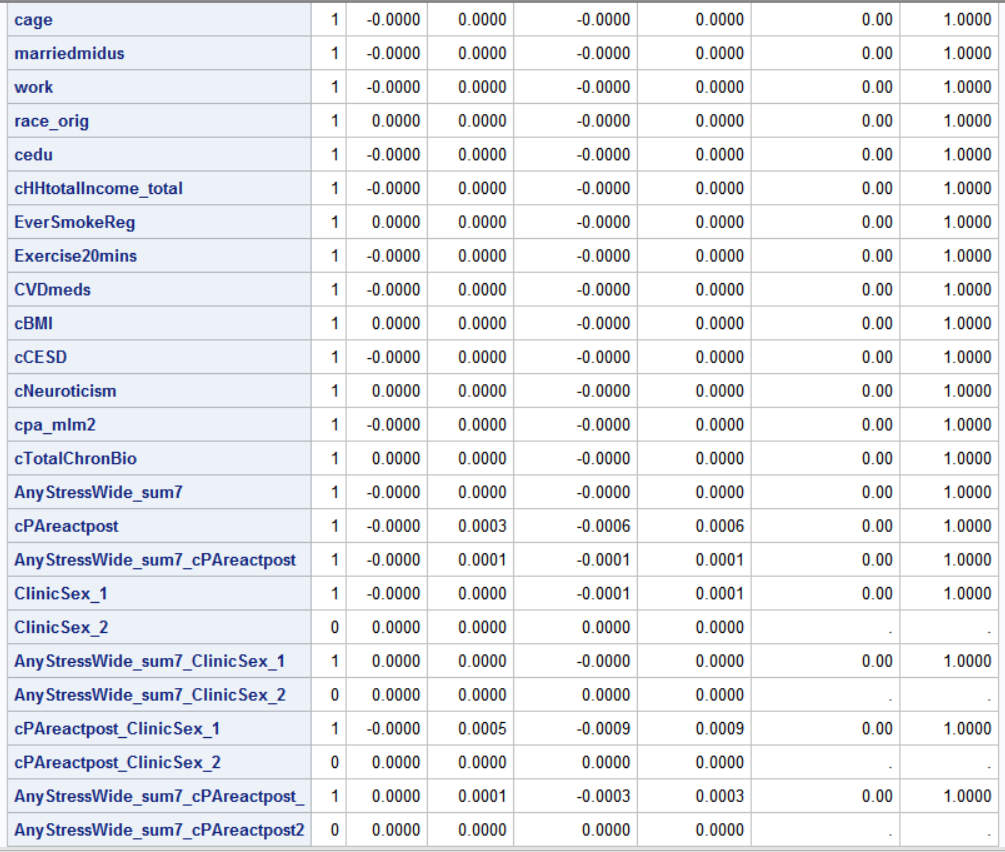Click the 0.0003 value in cPAreactpost row
1005x852 pixels.
482,526
